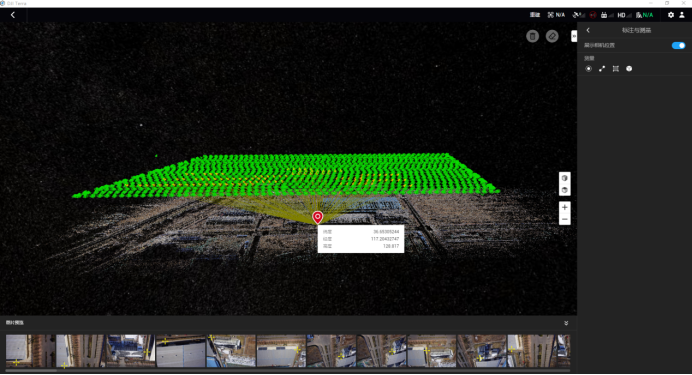Open the third photo thumbnail with blue buildings
Viewport: 692px width, 375px height.
click(x=131, y=351)
